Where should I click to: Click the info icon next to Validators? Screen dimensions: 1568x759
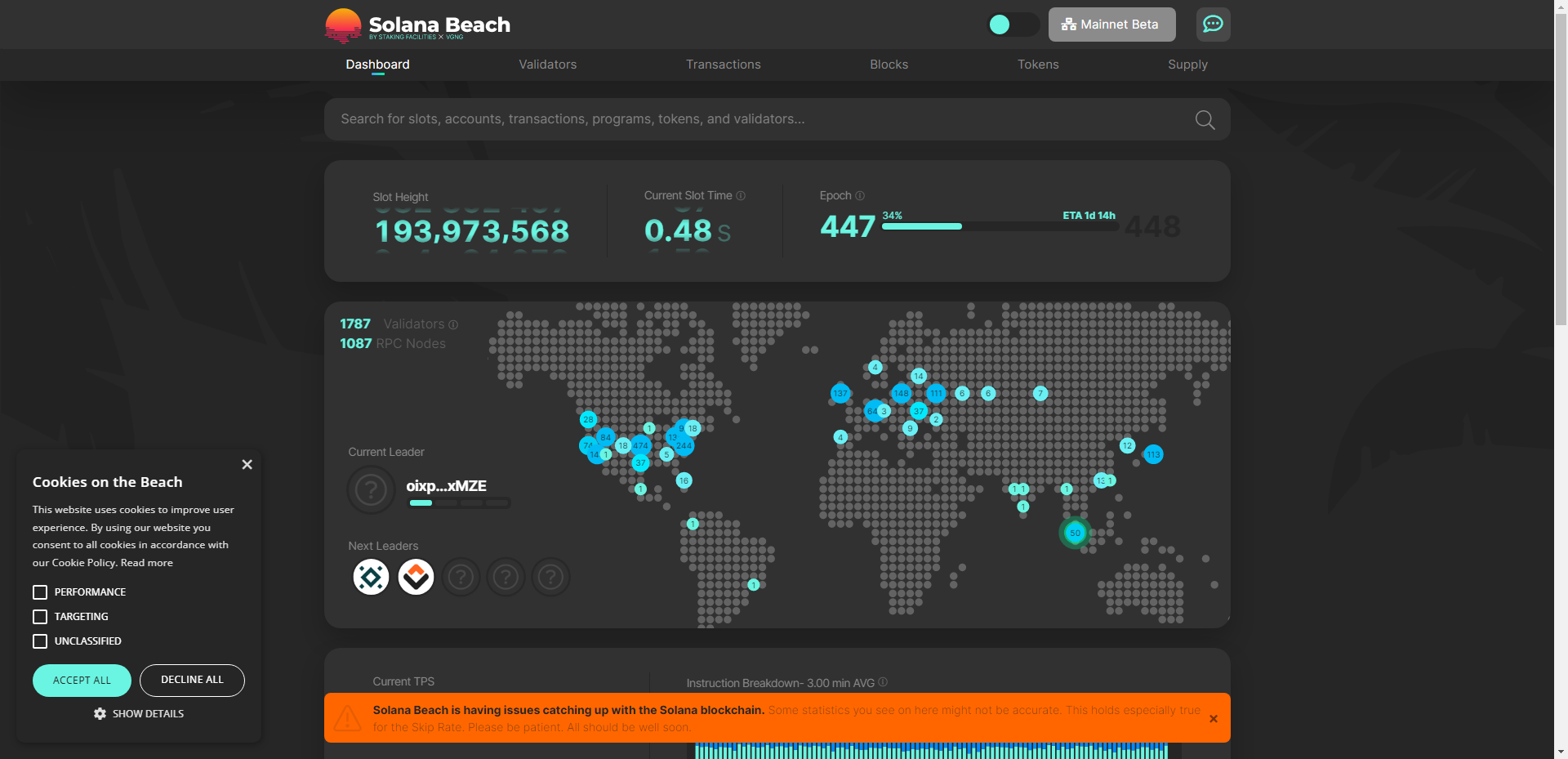[x=453, y=325]
